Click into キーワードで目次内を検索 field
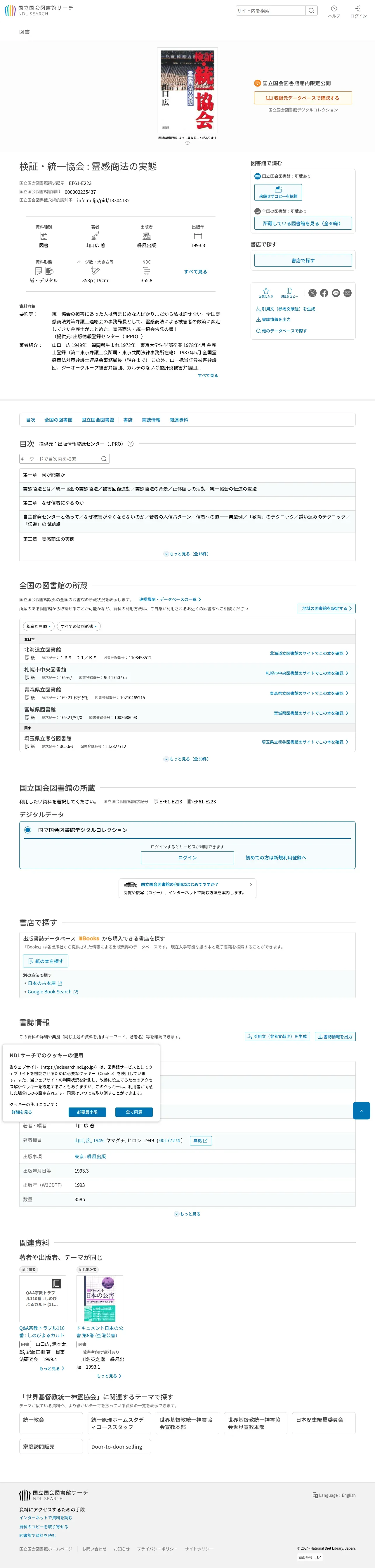375x1568 pixels. 60,459
